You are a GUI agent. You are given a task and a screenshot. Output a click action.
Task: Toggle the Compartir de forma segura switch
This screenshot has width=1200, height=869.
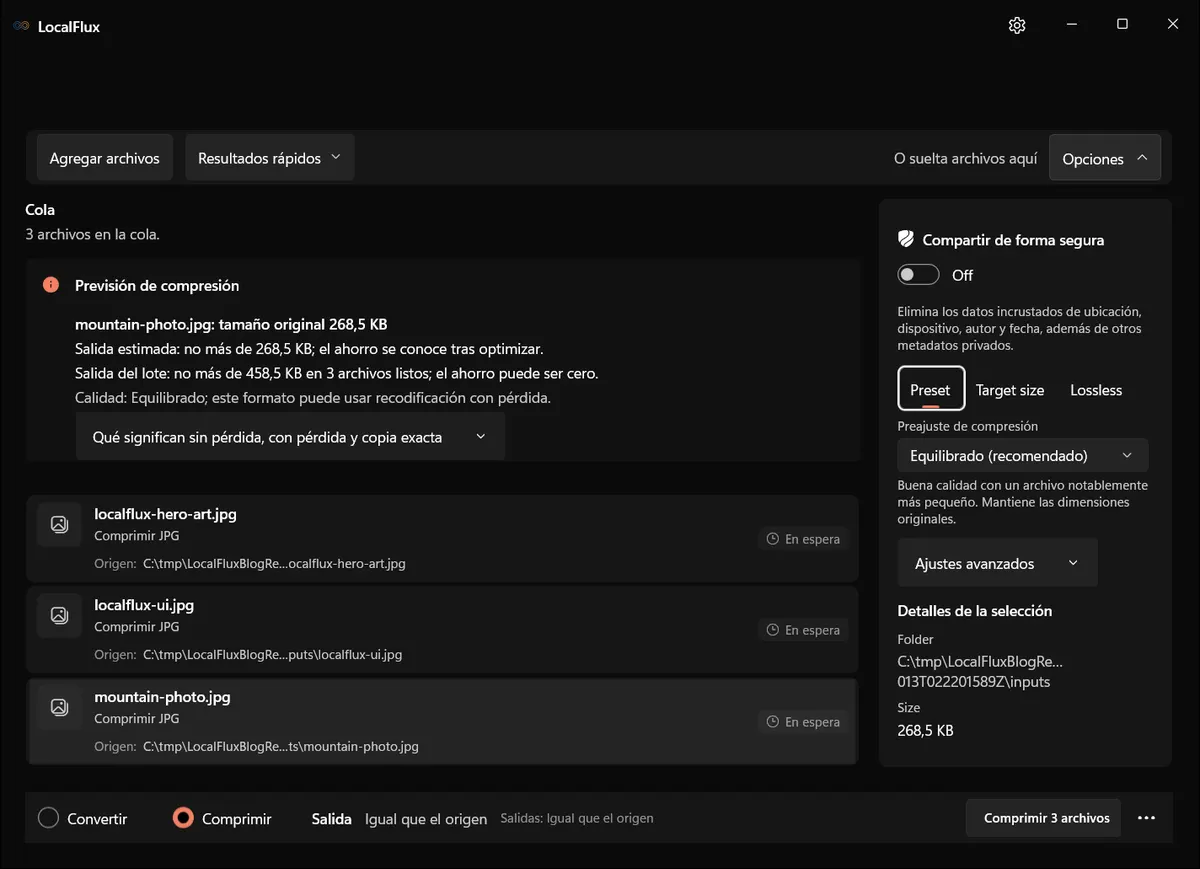pos(918,275)
